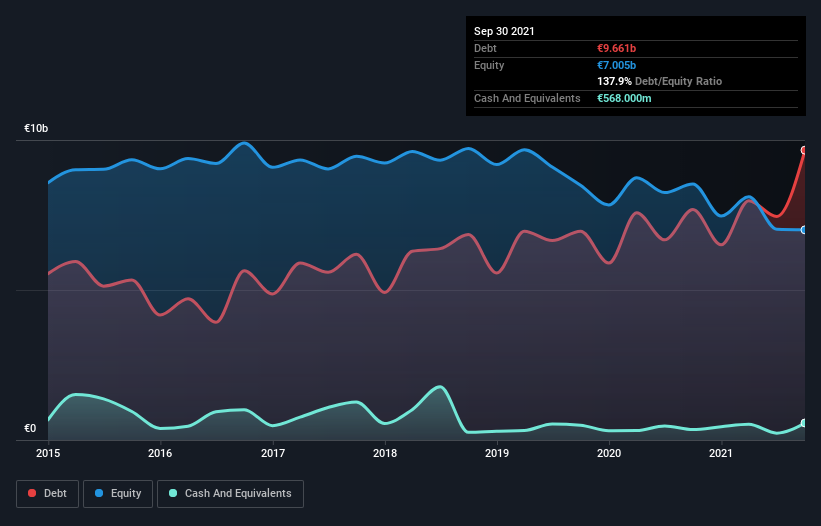Image resolution: width=821 pixels, height=526 pixels.
Task: Click the 2019 x-axis label
Action: pos(497,453)
